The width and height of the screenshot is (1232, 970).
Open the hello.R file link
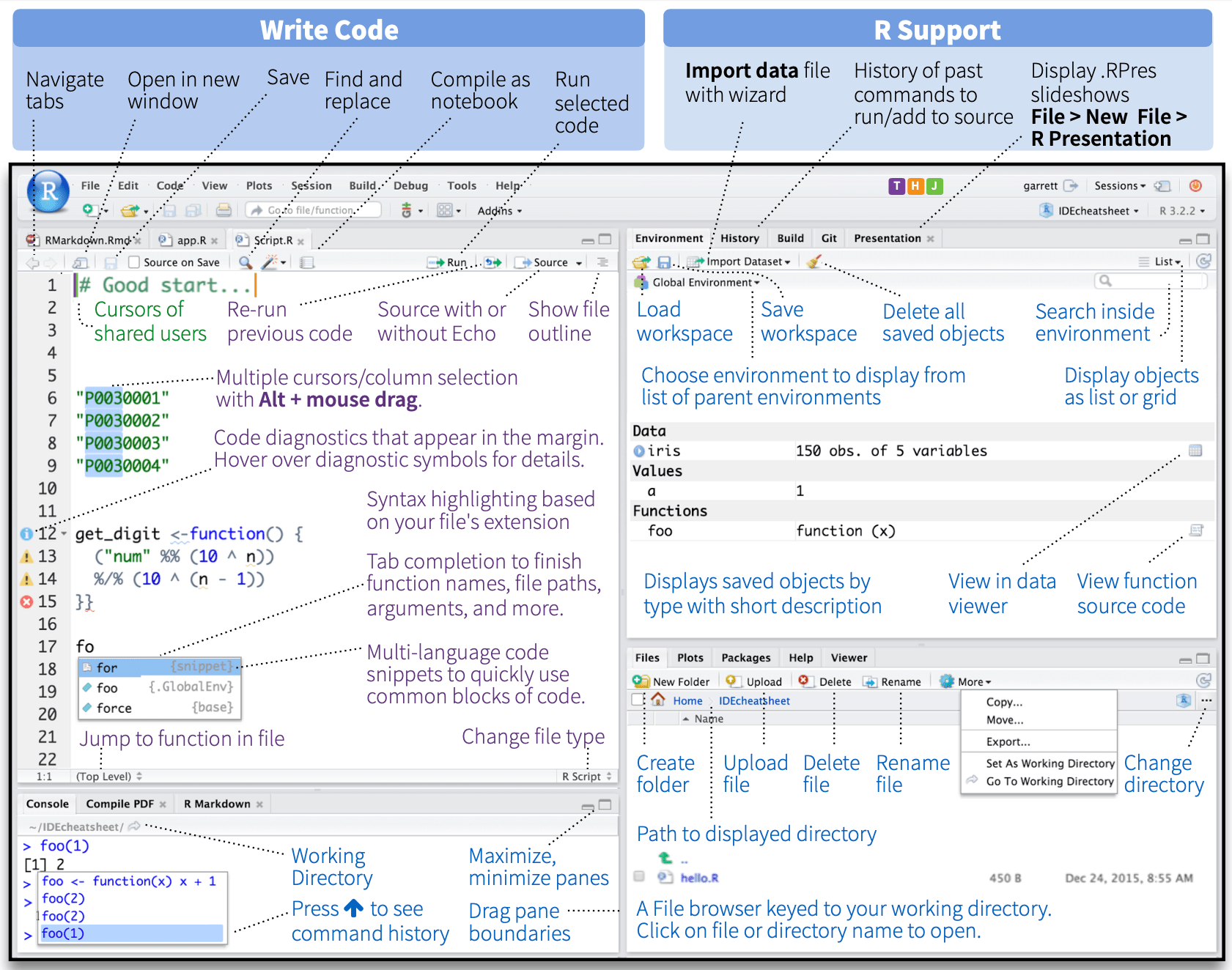[x=699, y=878]
